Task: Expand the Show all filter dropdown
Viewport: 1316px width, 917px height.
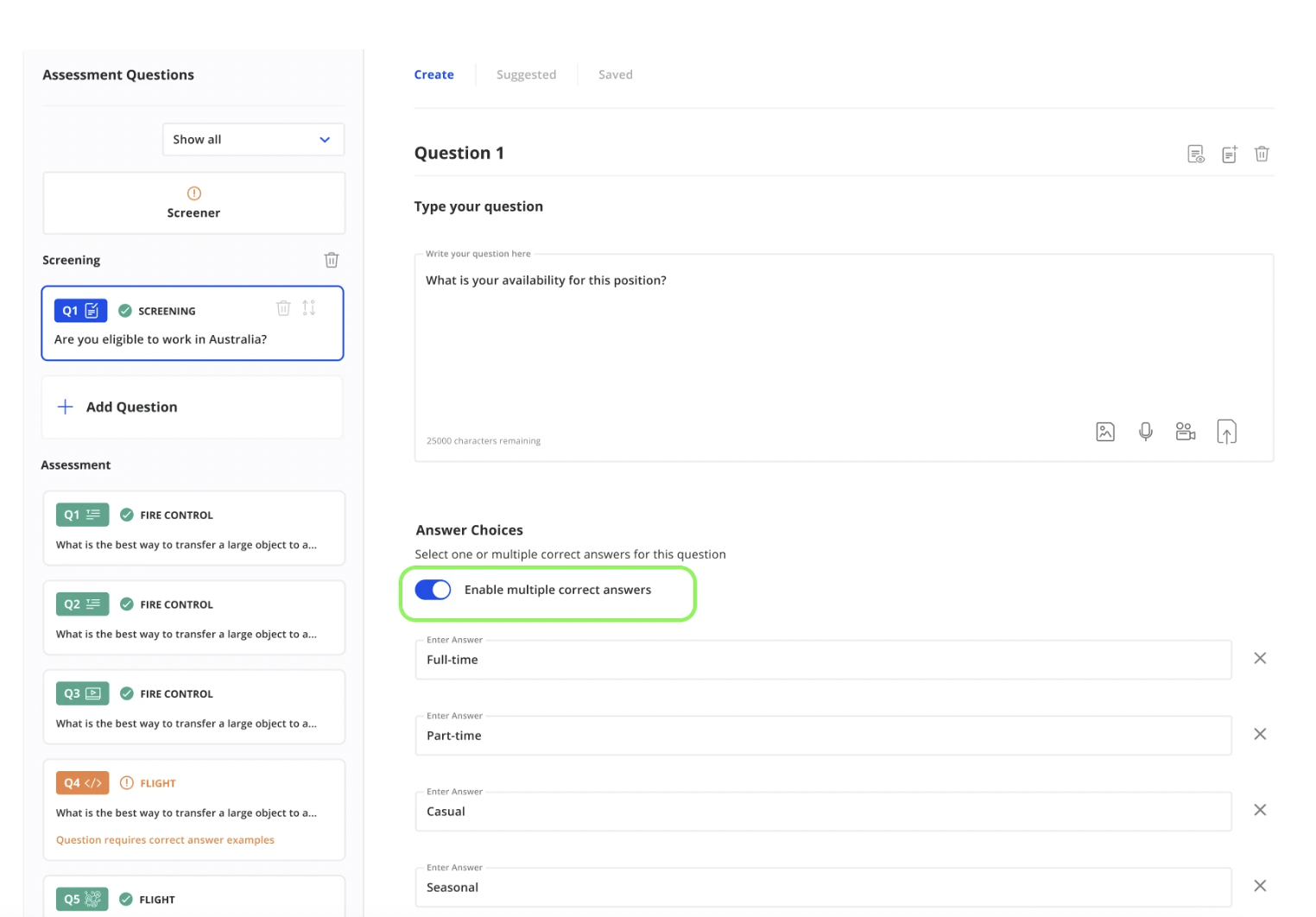Action: point(253,140)
